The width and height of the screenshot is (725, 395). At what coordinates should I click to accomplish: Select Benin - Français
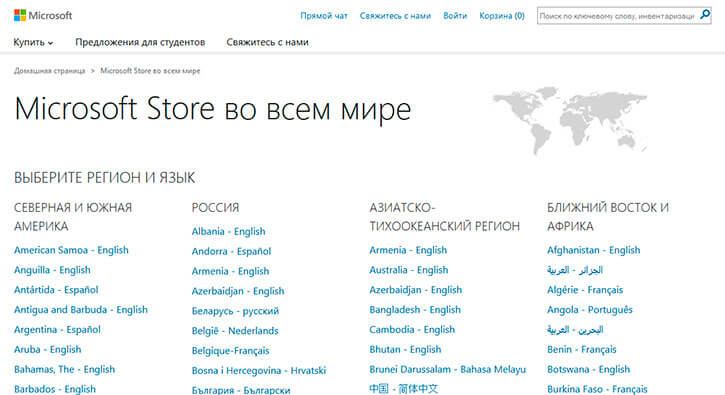coord(582,350)
